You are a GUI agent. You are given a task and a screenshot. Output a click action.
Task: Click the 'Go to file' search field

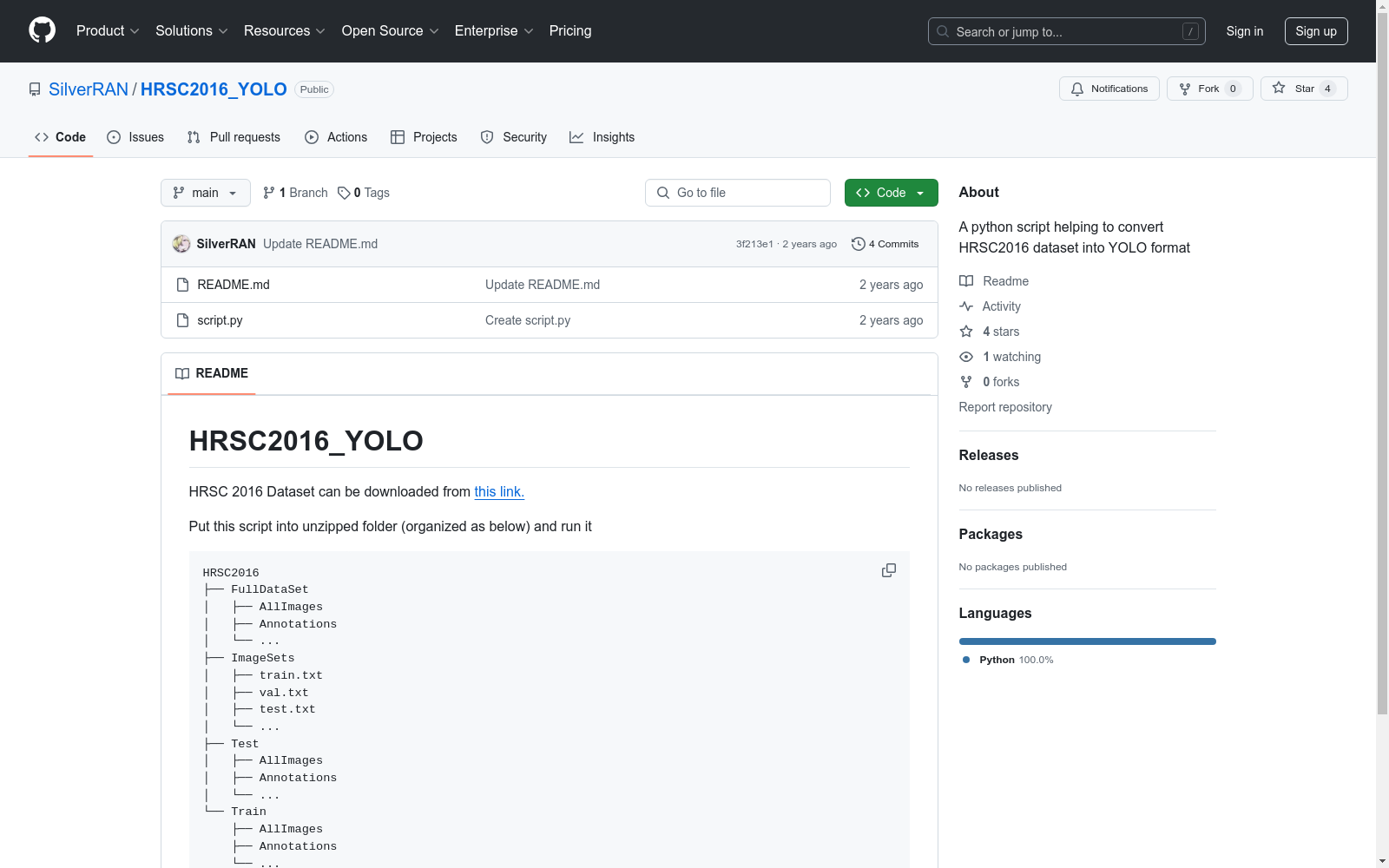click(738, 193)
